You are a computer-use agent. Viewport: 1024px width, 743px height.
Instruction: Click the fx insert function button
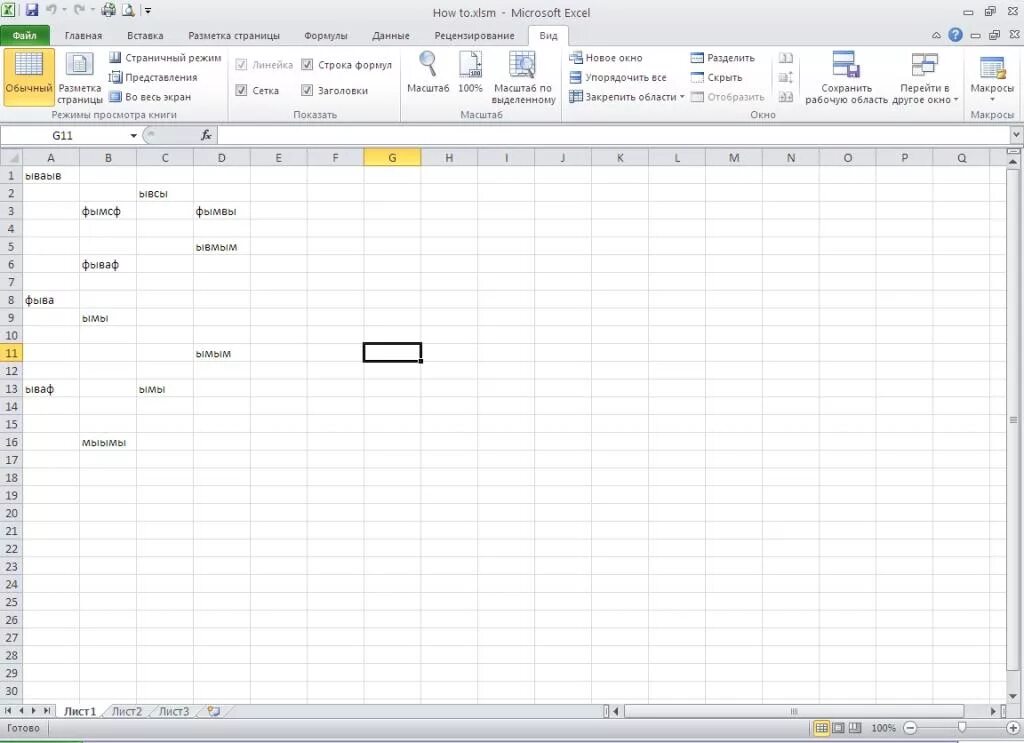(206, 135)
